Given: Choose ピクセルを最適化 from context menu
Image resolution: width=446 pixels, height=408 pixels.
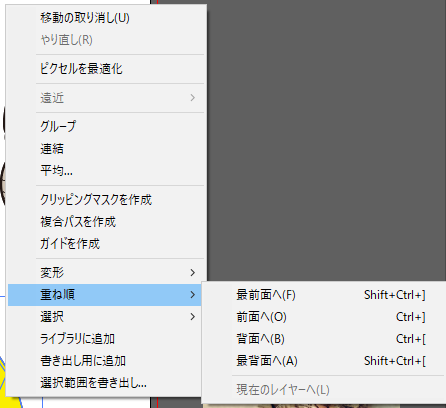Looking at the screenshot, I should [x=105, y=69].
